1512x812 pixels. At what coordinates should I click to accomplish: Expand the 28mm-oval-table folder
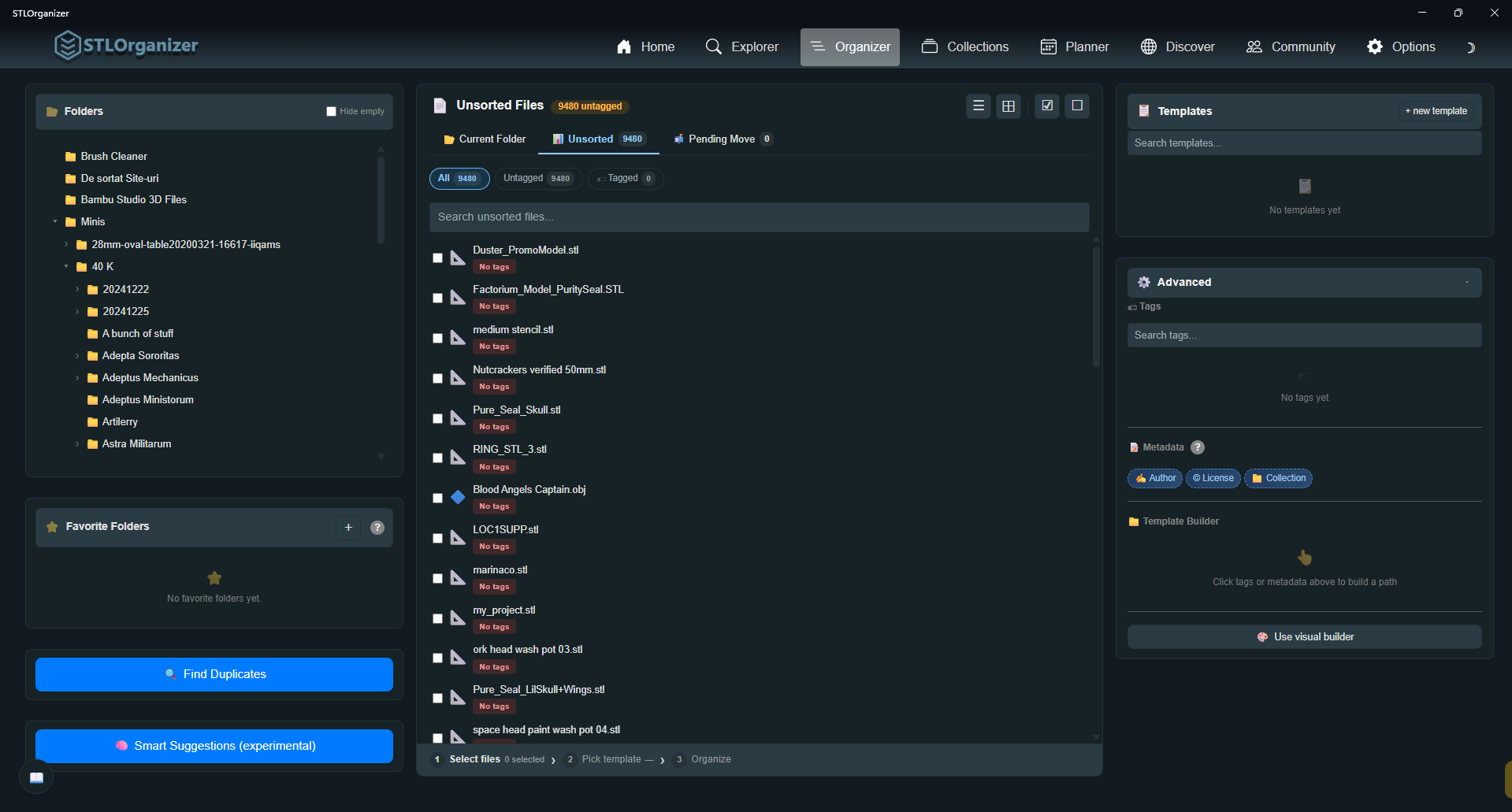tap(66, 245)
